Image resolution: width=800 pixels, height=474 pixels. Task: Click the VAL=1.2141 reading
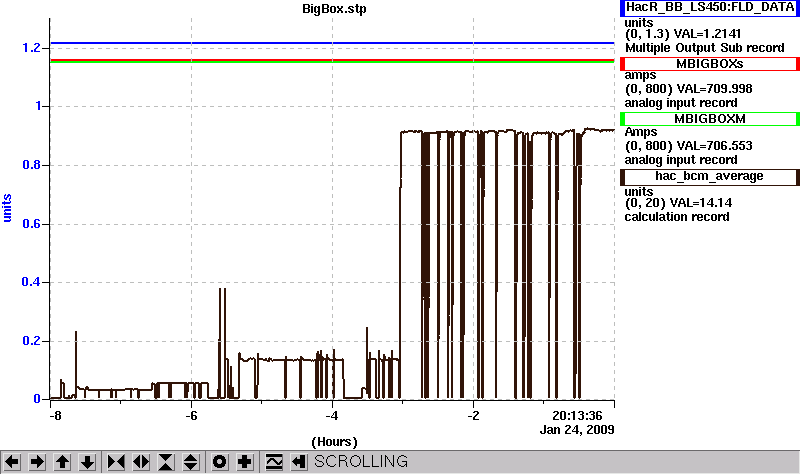point(707,34)
